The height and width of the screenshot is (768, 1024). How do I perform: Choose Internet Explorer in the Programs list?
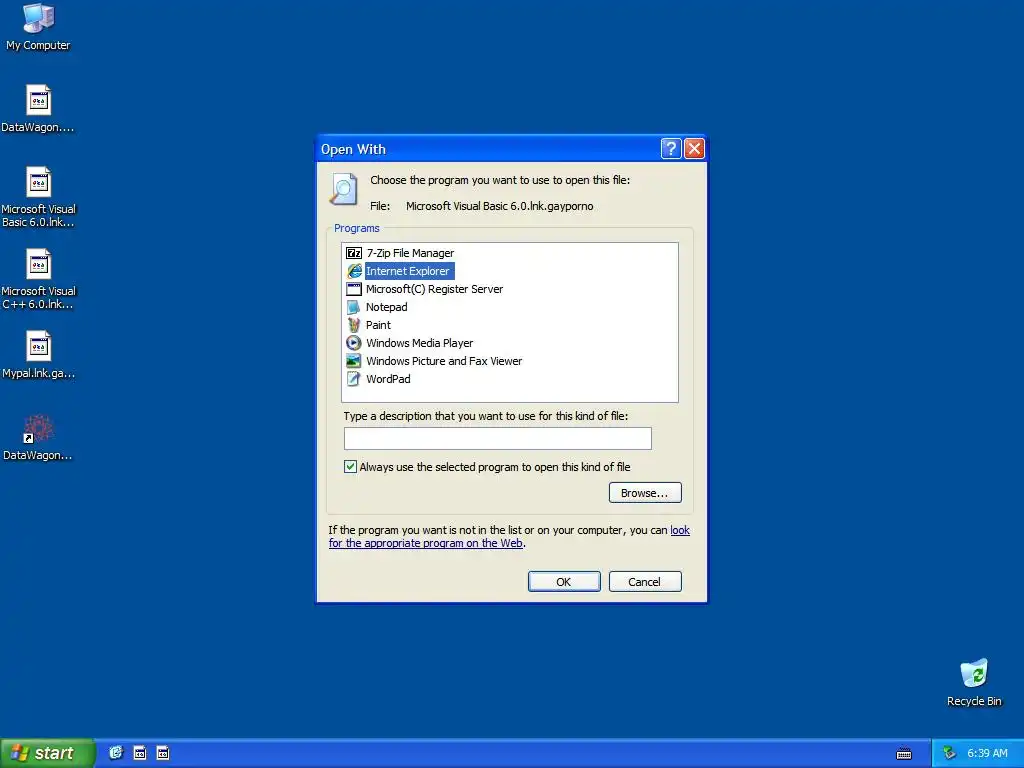pos(408,271)
